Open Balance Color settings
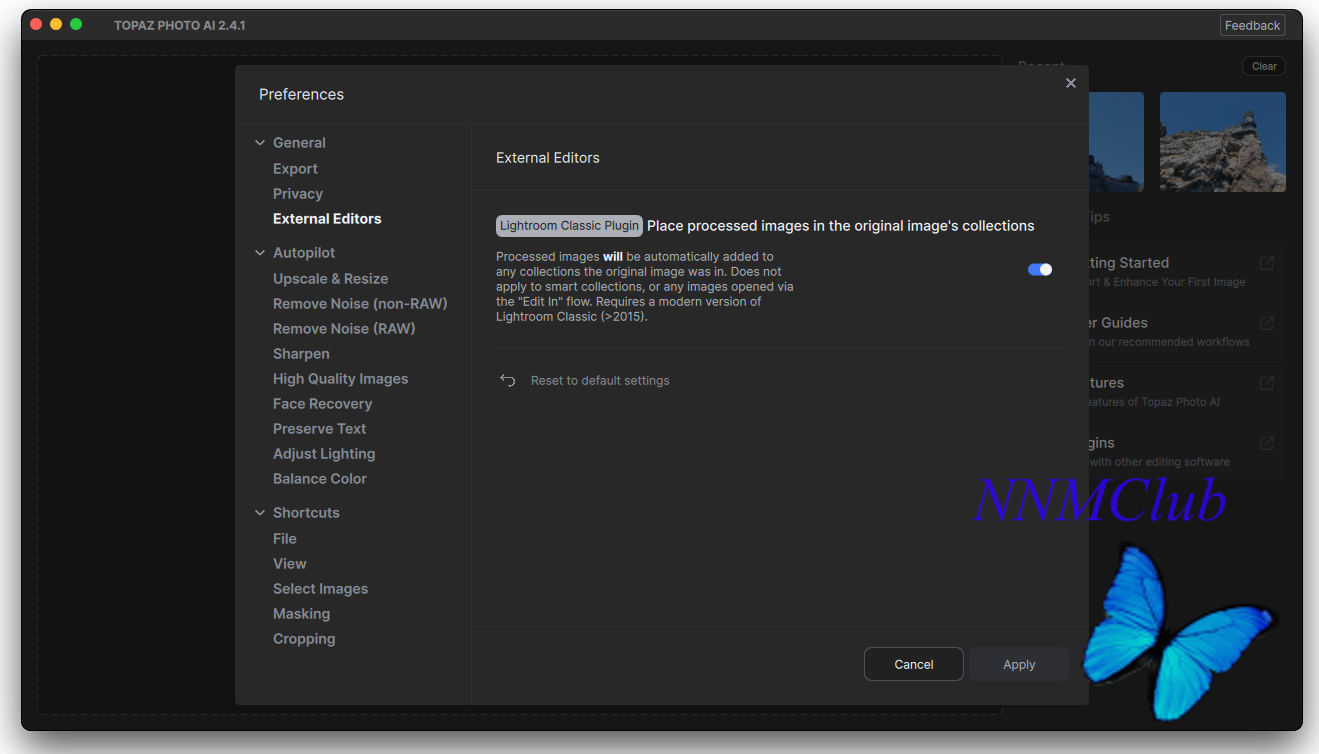 pyautogui.click(x=319, y=479)
